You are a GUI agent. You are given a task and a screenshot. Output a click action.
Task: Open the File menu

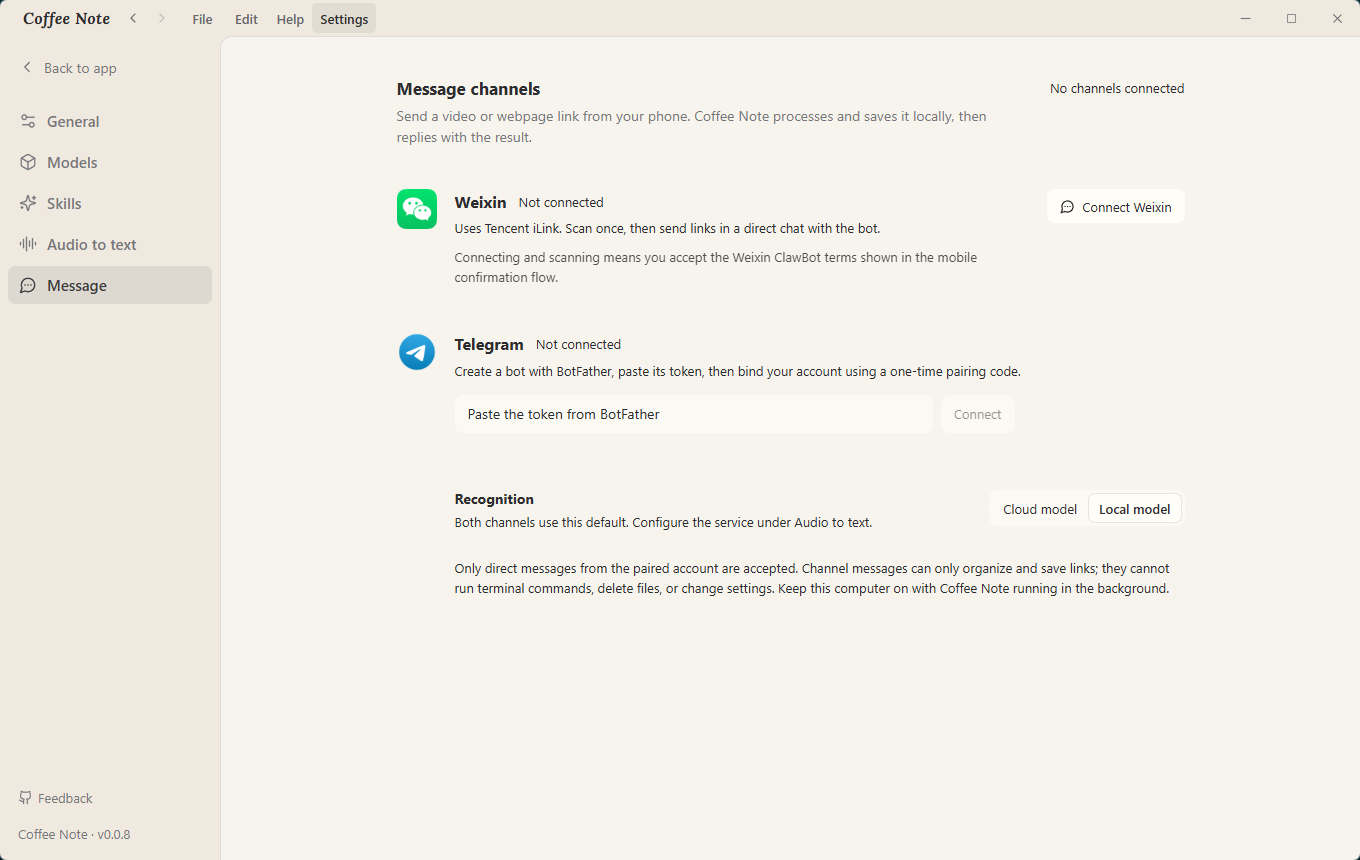tap(202, 19)
